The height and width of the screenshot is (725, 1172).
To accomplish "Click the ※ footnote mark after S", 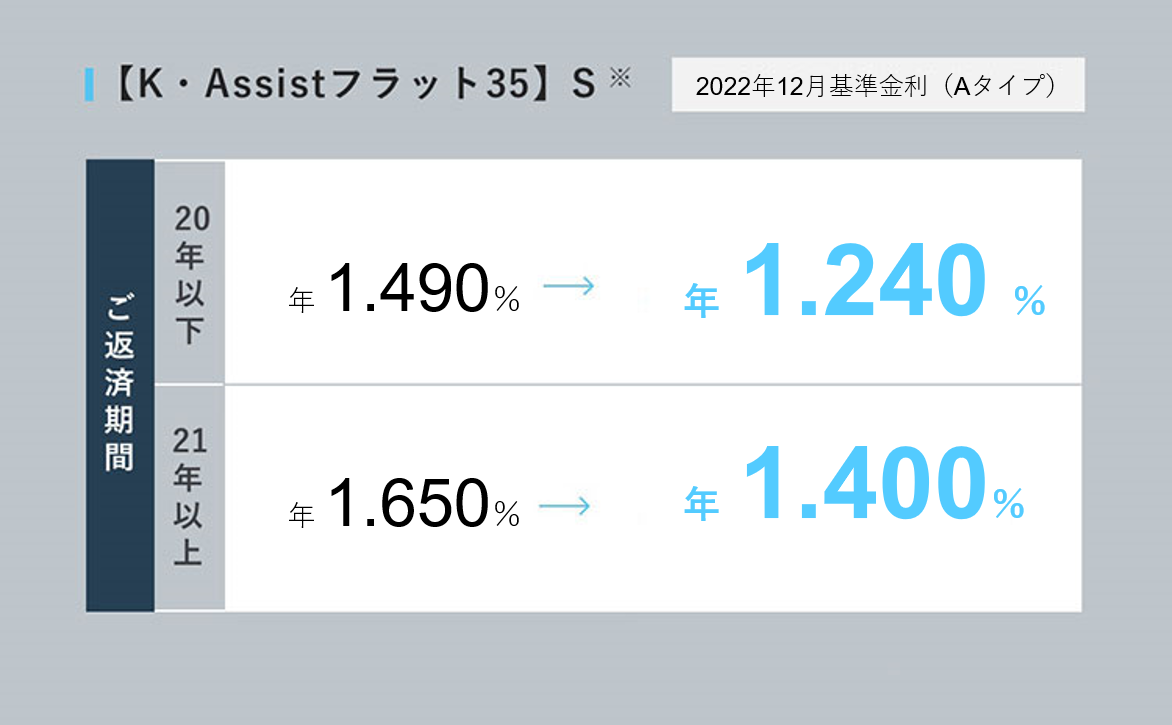I will pyautogui.click(x=620, y=77).
